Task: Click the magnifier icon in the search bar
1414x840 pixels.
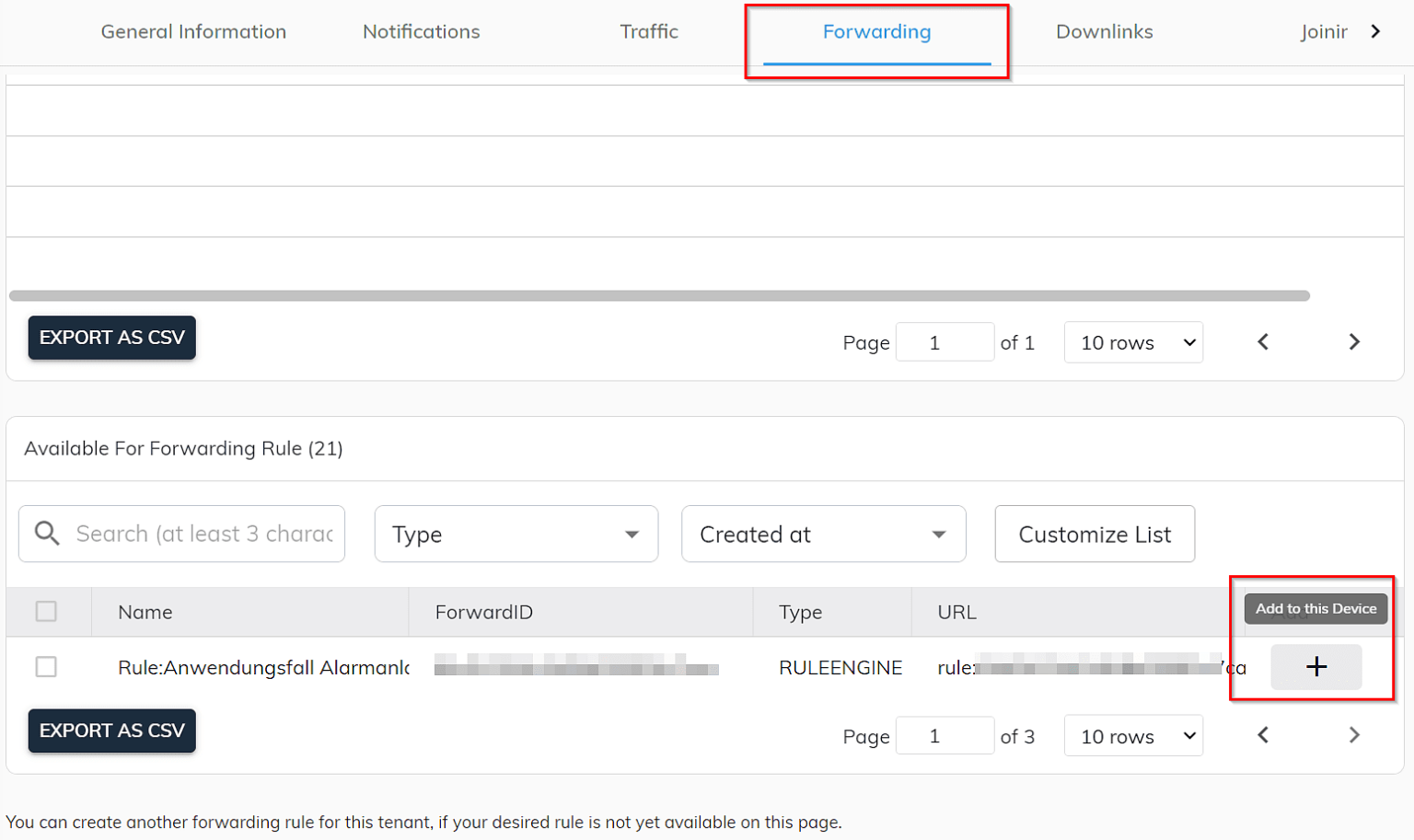Action: click(x=46, y=534)
